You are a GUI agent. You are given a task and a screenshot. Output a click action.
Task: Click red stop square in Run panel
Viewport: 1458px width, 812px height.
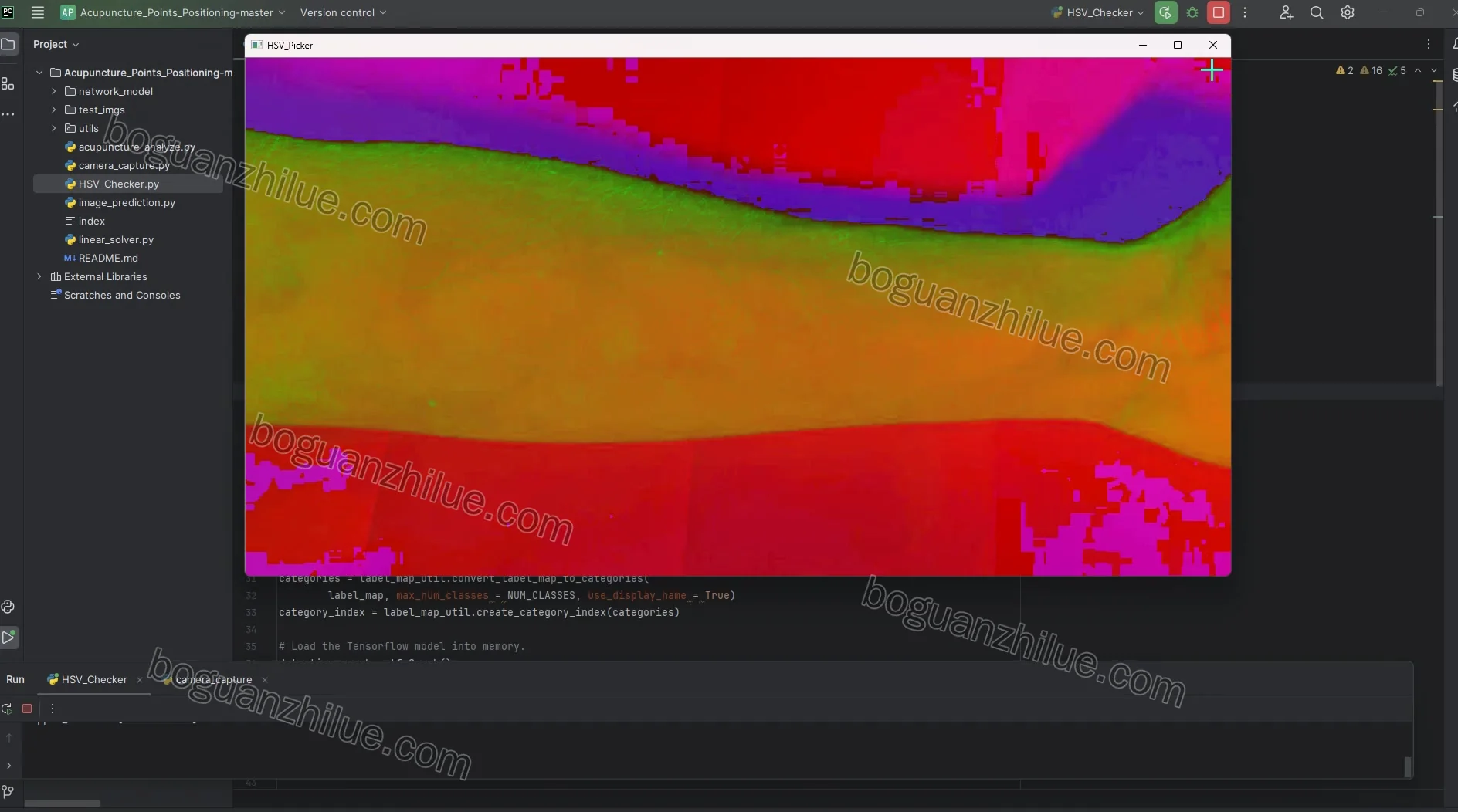(27, 709)
